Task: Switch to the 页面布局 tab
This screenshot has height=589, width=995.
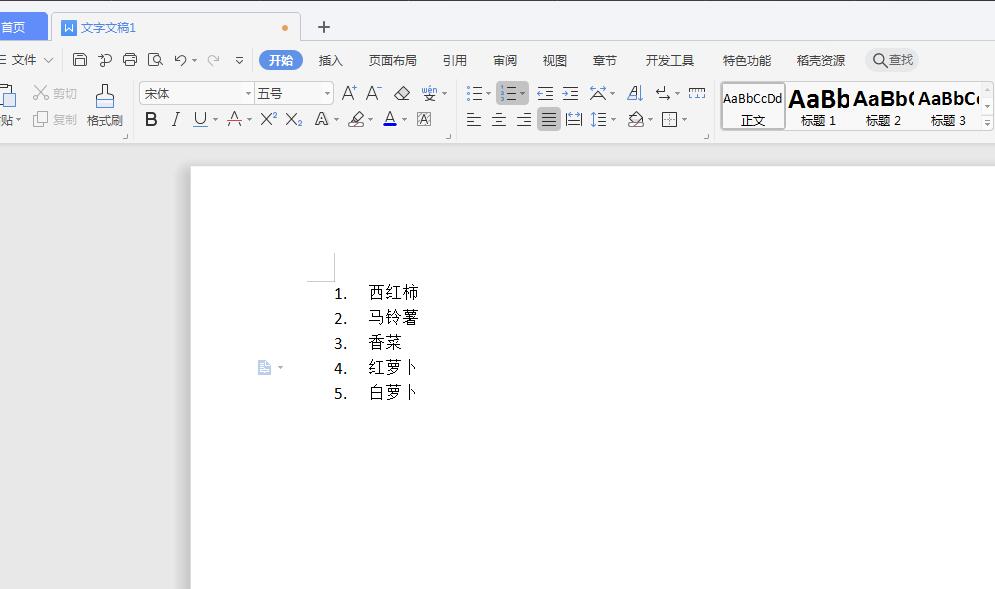Action: coord(393,60)
